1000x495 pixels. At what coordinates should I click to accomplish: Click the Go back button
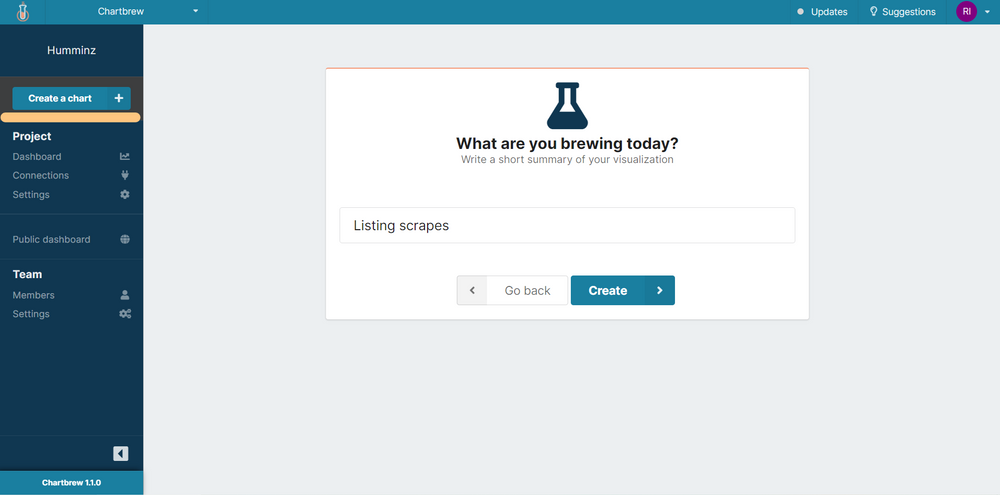(512, 290)
